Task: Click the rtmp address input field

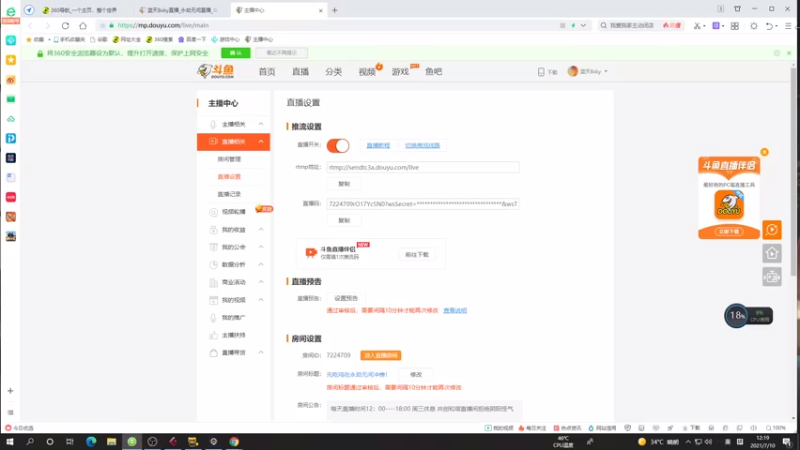Action: pos(422,167)
